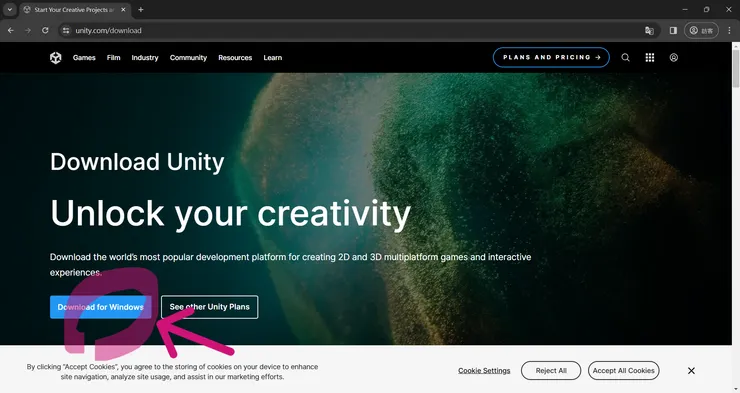Click See other Unity Plans button
The width and height of the screenshot is (740, 393).
pyautogui.click(x=210, y=307)
